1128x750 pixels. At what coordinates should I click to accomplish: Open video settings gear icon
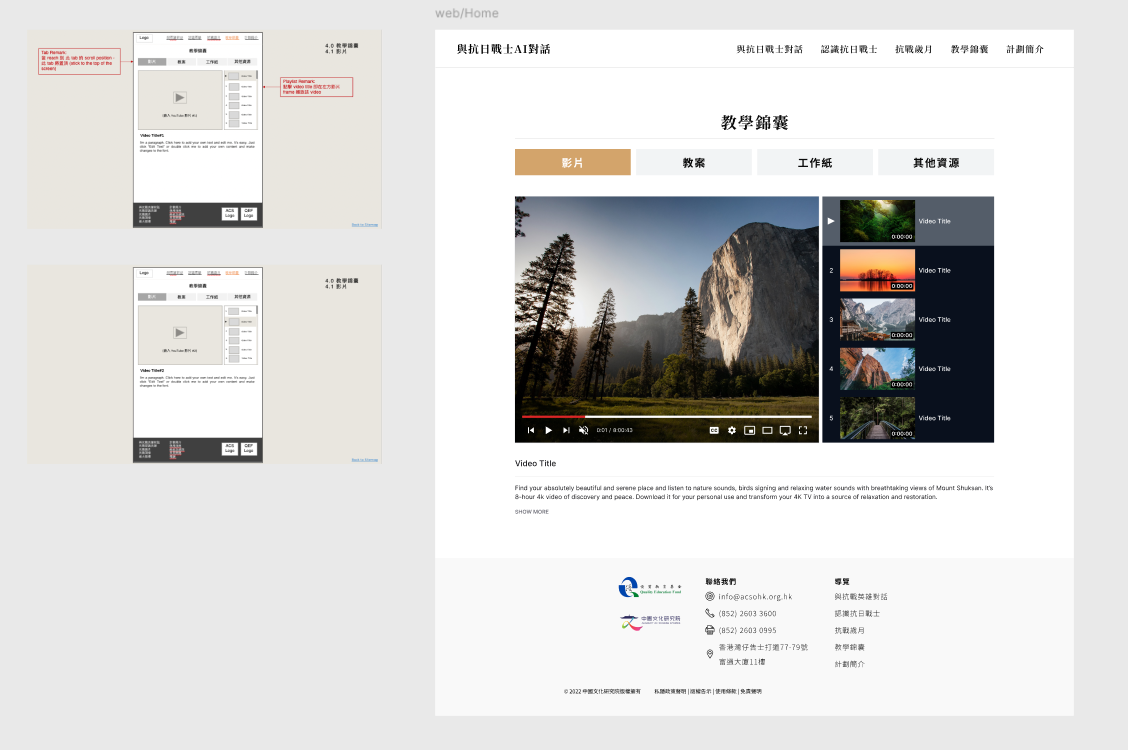point(732,430)
